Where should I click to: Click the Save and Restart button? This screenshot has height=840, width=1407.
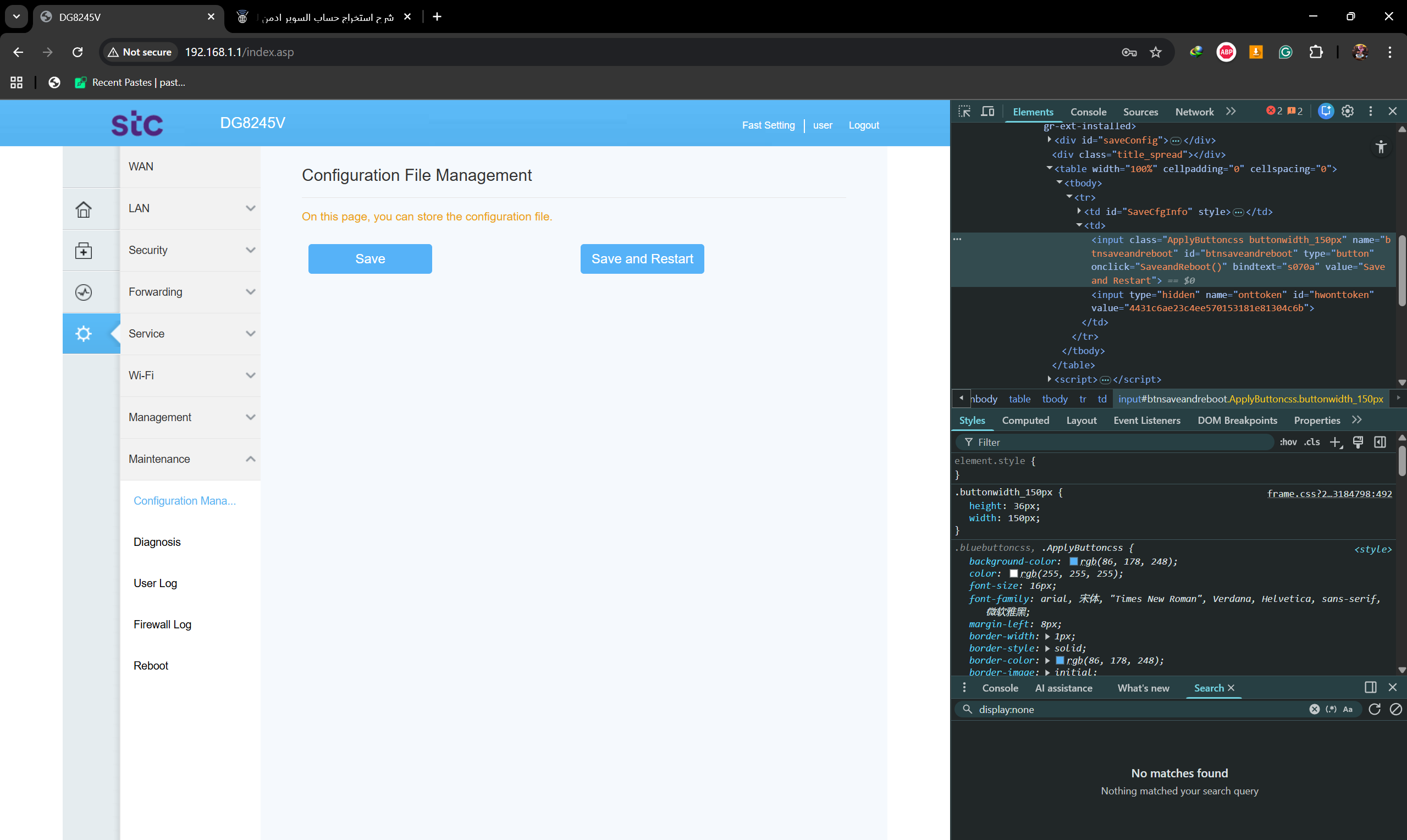pos(642,259)
